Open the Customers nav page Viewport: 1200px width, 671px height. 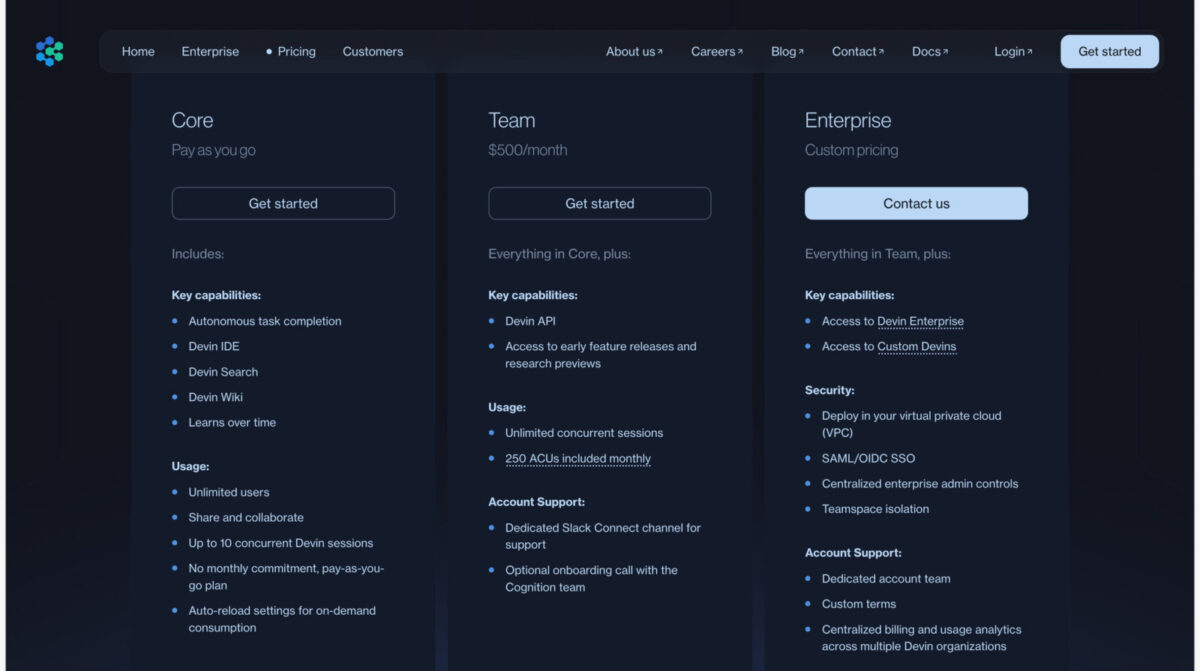click(372, 52)
